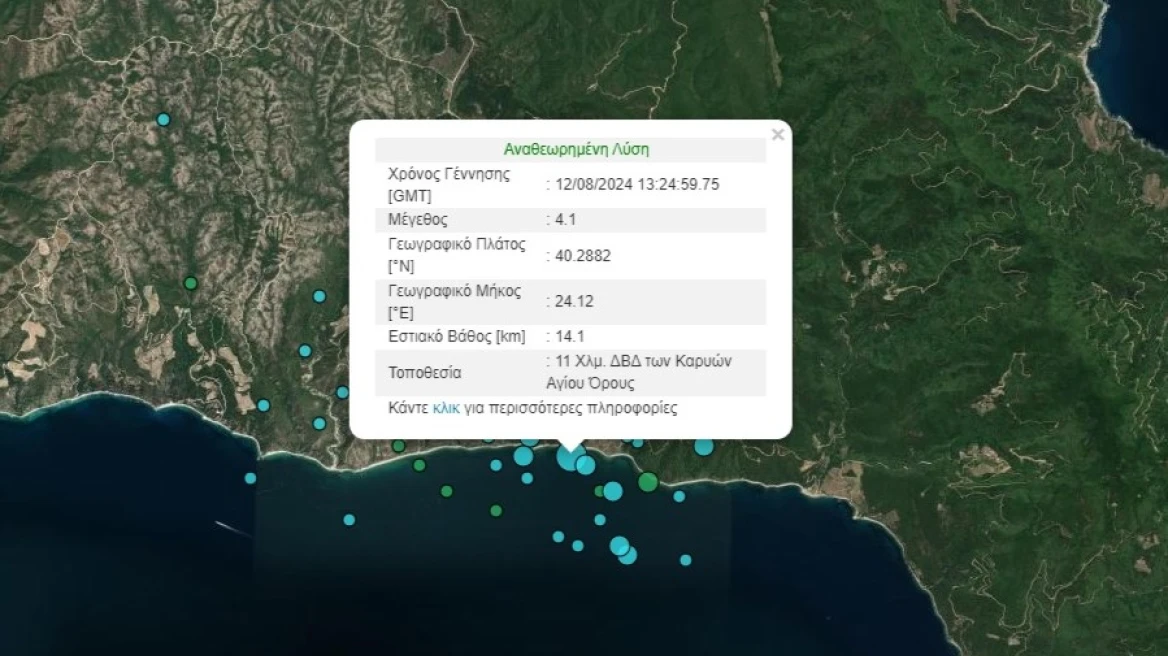Select the isolated cyan marker in the top-left hills
This screenshot has height=656, width=1168.
pyautogui.click(x=164, y=120)
